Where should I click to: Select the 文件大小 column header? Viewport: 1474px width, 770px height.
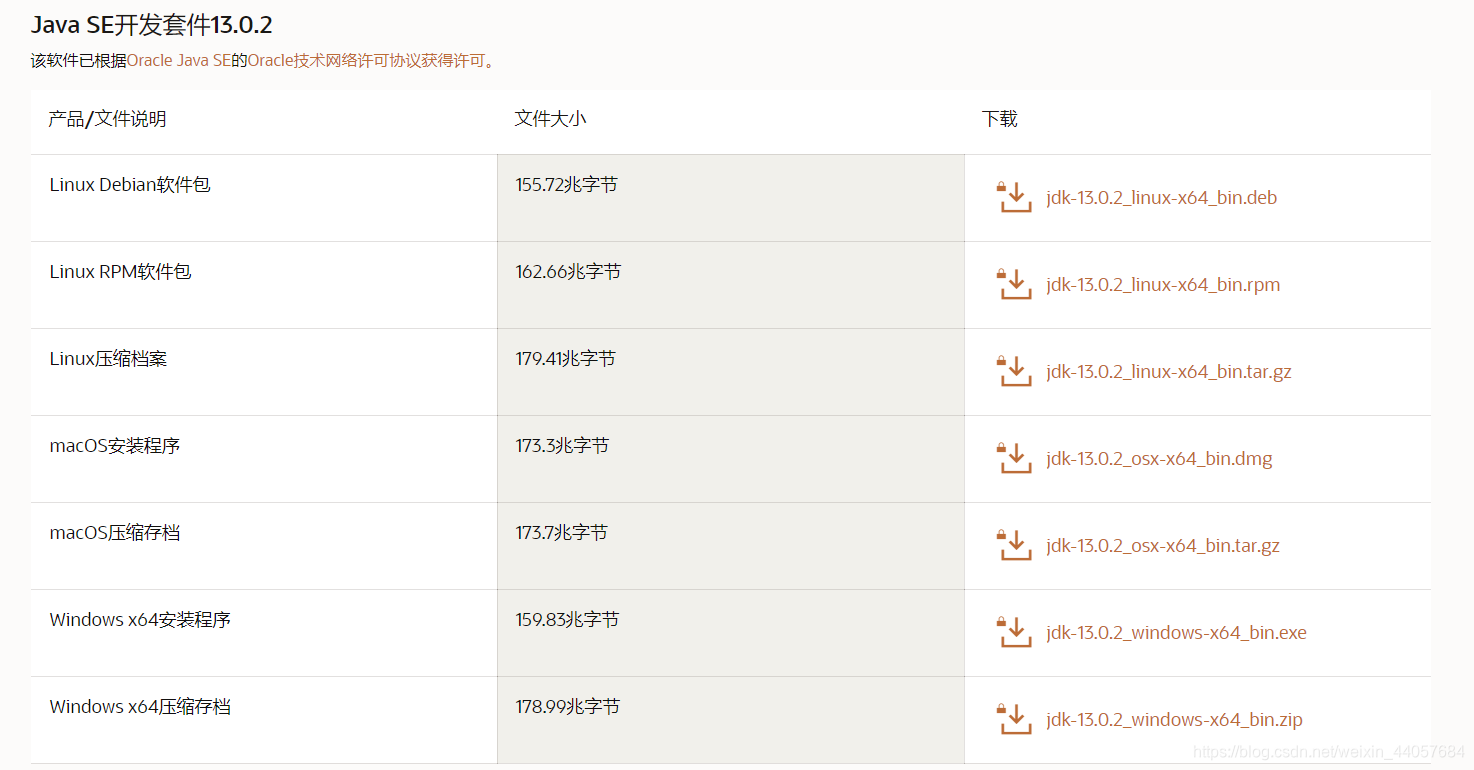pyautogui.click(x=550, y=119)
